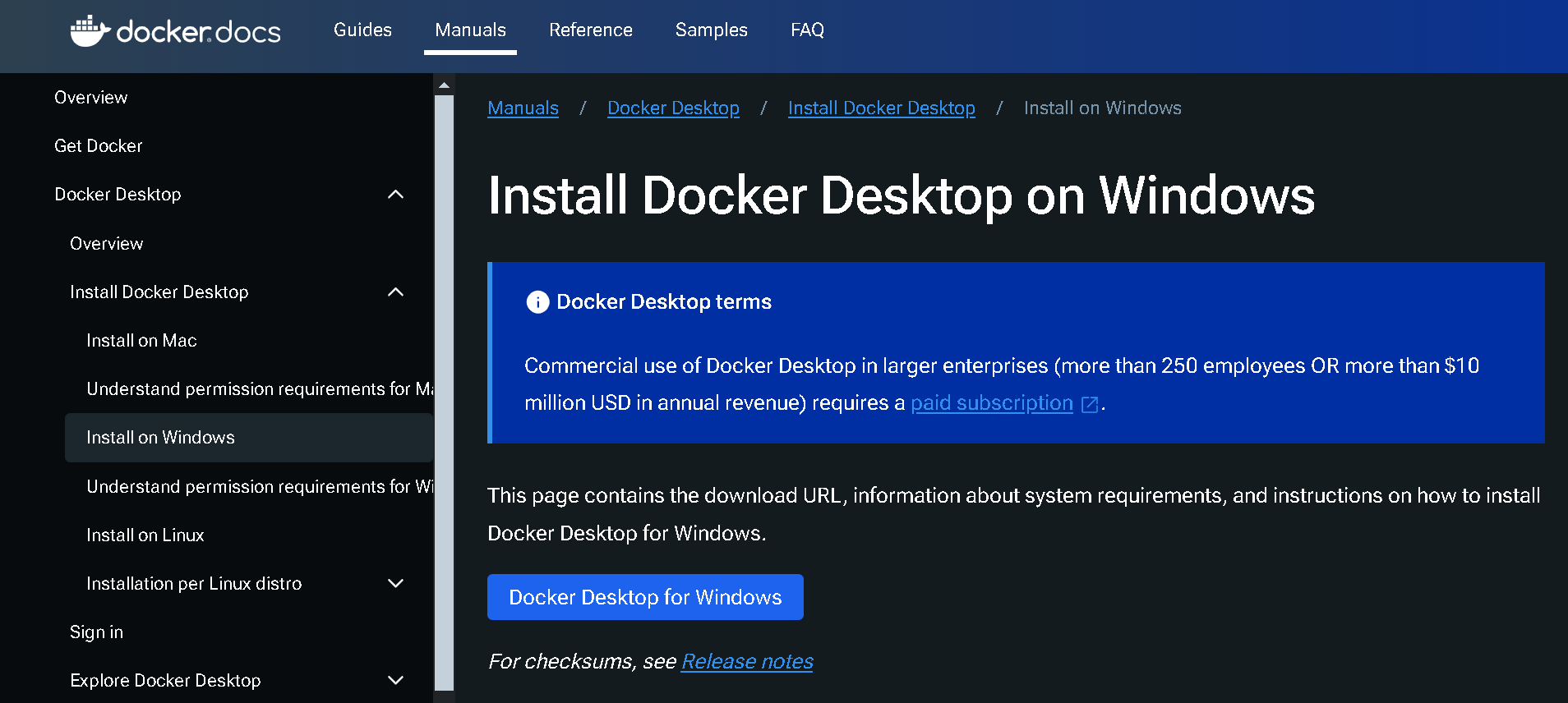Open the FAQ tab
Image resolution: width=1568 pixels, height=703 pixels.
807,30
